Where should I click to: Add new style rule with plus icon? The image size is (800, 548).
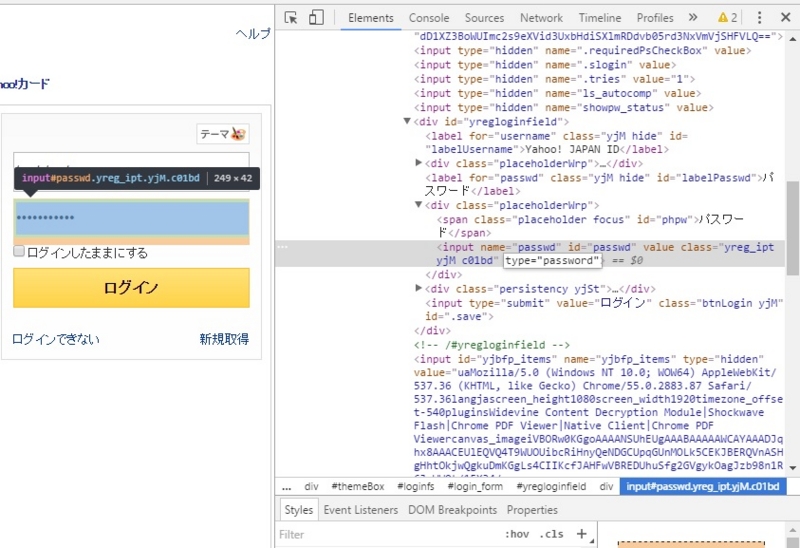tap(582, 534)
